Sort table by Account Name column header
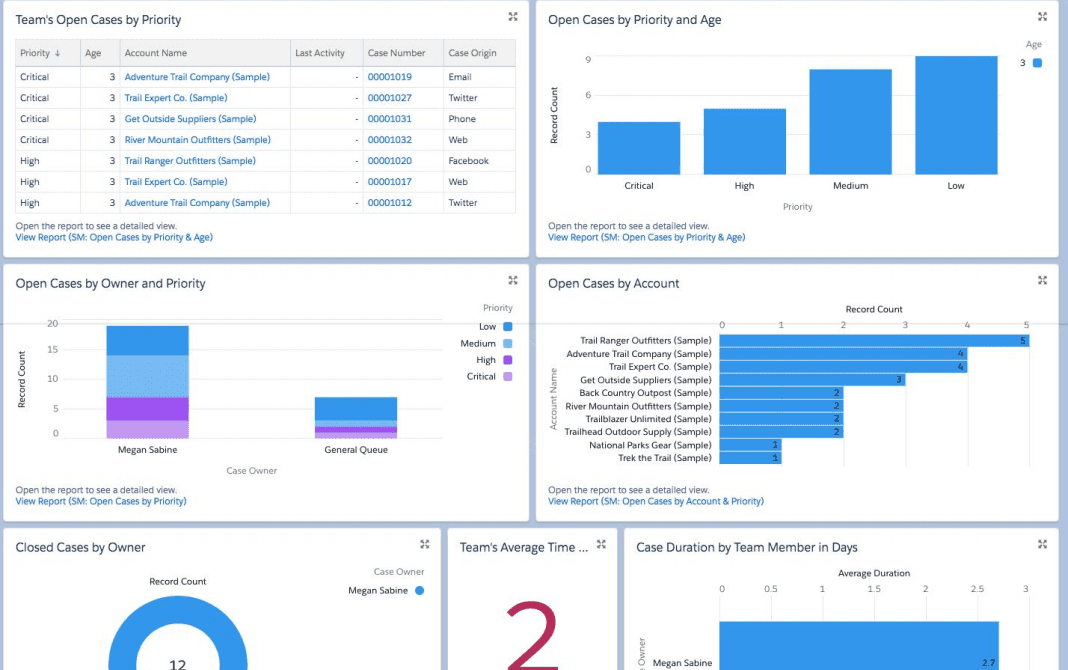This screenshot has width=1068, height=670. point(155,53)
